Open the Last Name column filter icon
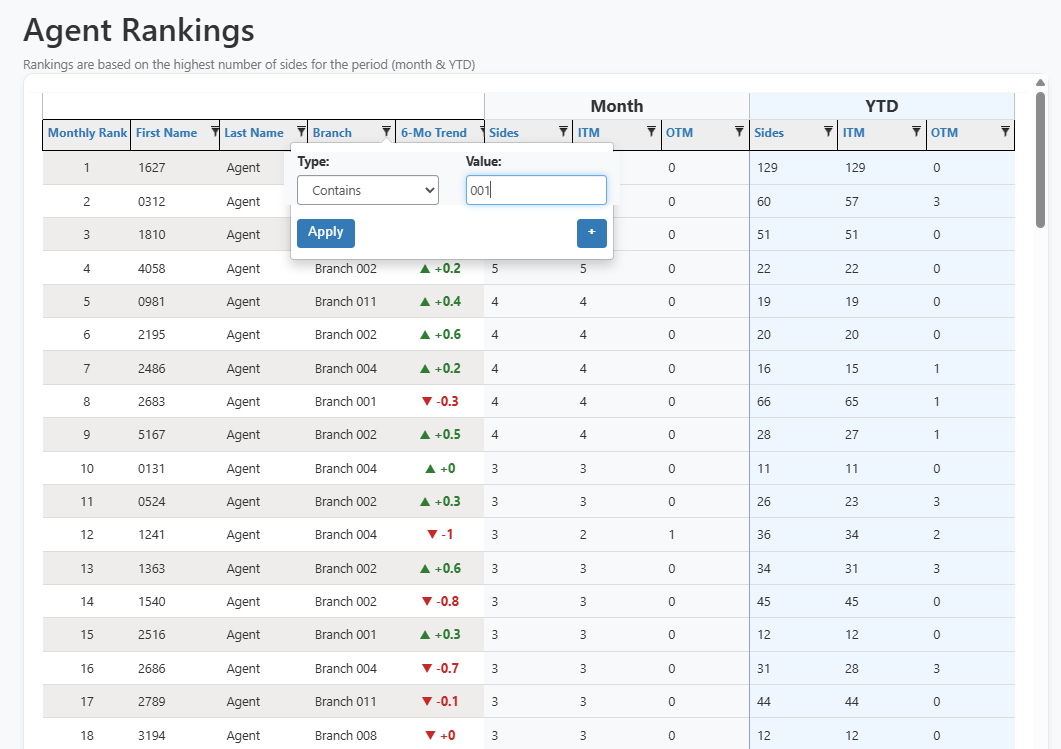The width and height of the screenshot is (1061, 749). point(301,131)
